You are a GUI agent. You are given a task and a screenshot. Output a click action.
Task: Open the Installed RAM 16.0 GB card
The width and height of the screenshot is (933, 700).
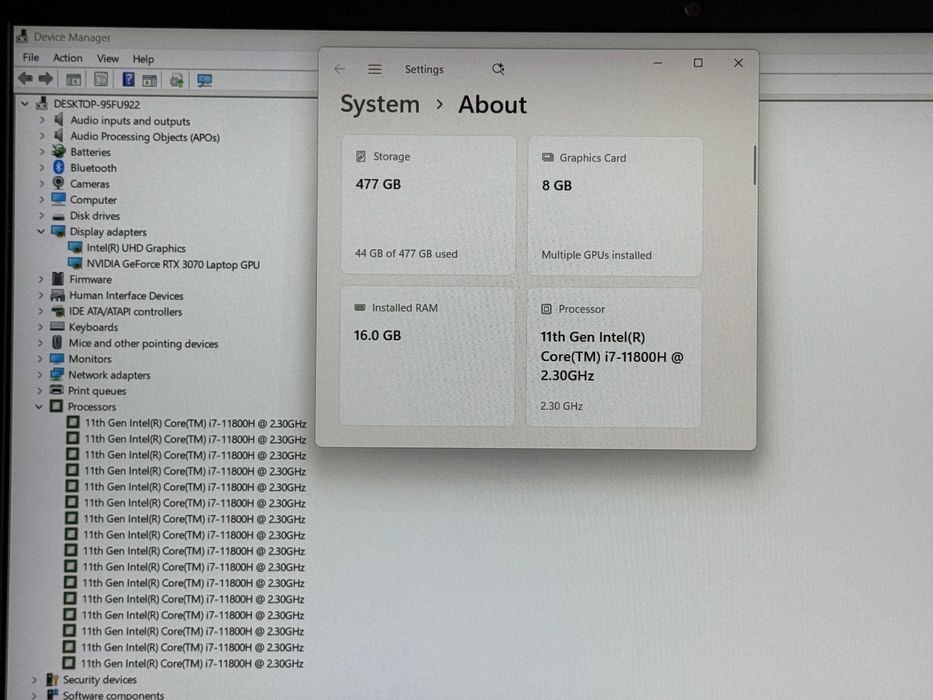(x=427, y=356)
